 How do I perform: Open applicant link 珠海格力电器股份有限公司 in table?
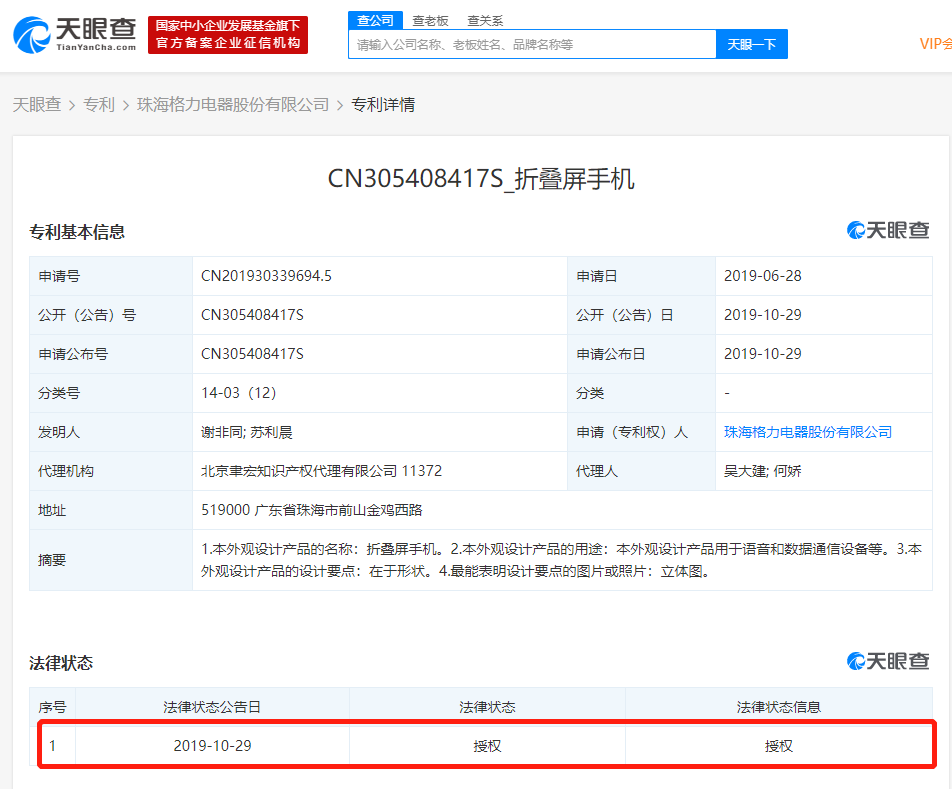point(808,432)
